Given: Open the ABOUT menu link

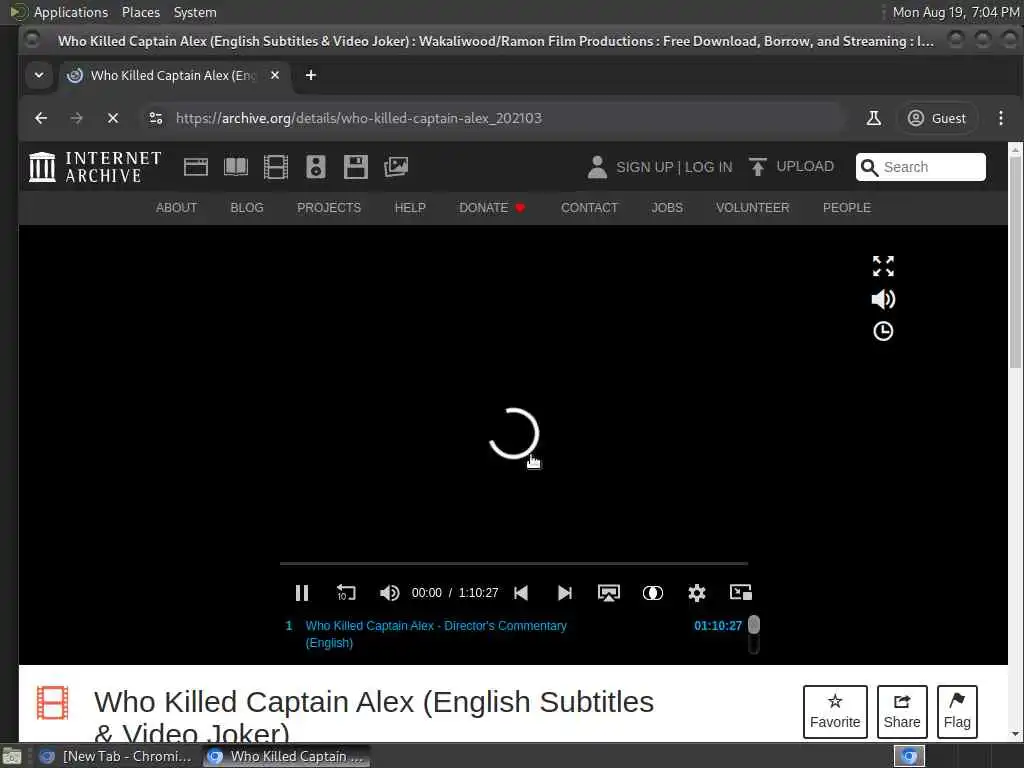Looking at the screenshot, I should pos(176,208).
